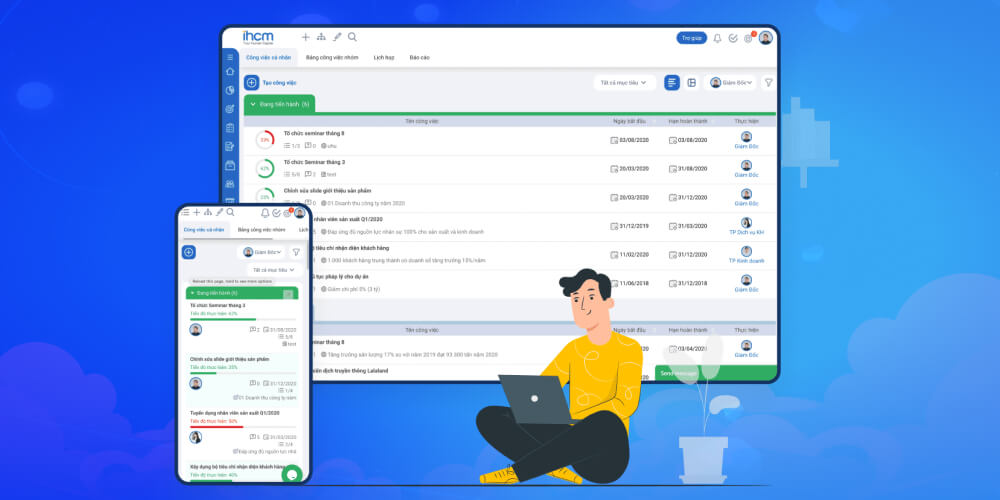The height and width of the screenshot is (500, 1000).
Task: Open 'Tất cả mục tiêu' dropdown on mobile
Action: 274,270
